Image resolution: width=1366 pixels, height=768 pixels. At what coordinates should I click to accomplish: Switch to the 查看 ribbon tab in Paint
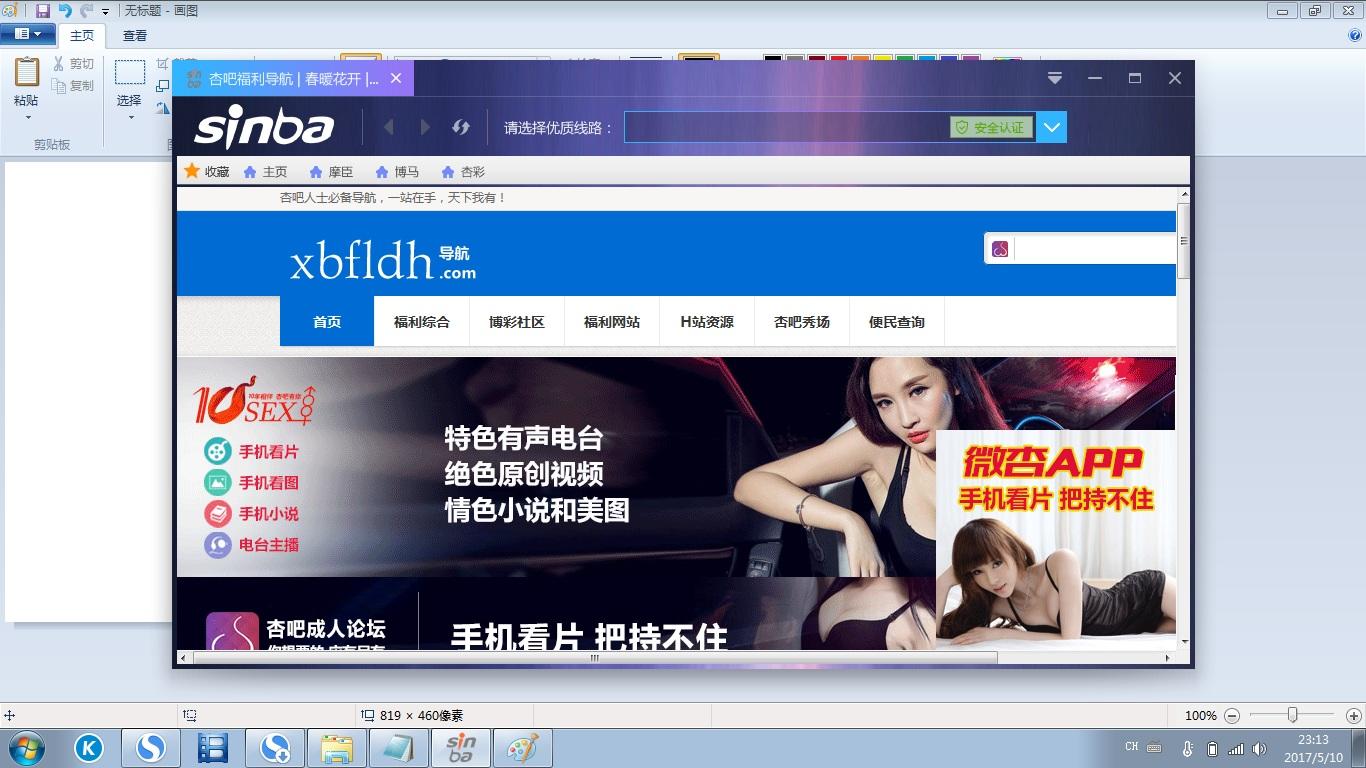tap(135, 35)
